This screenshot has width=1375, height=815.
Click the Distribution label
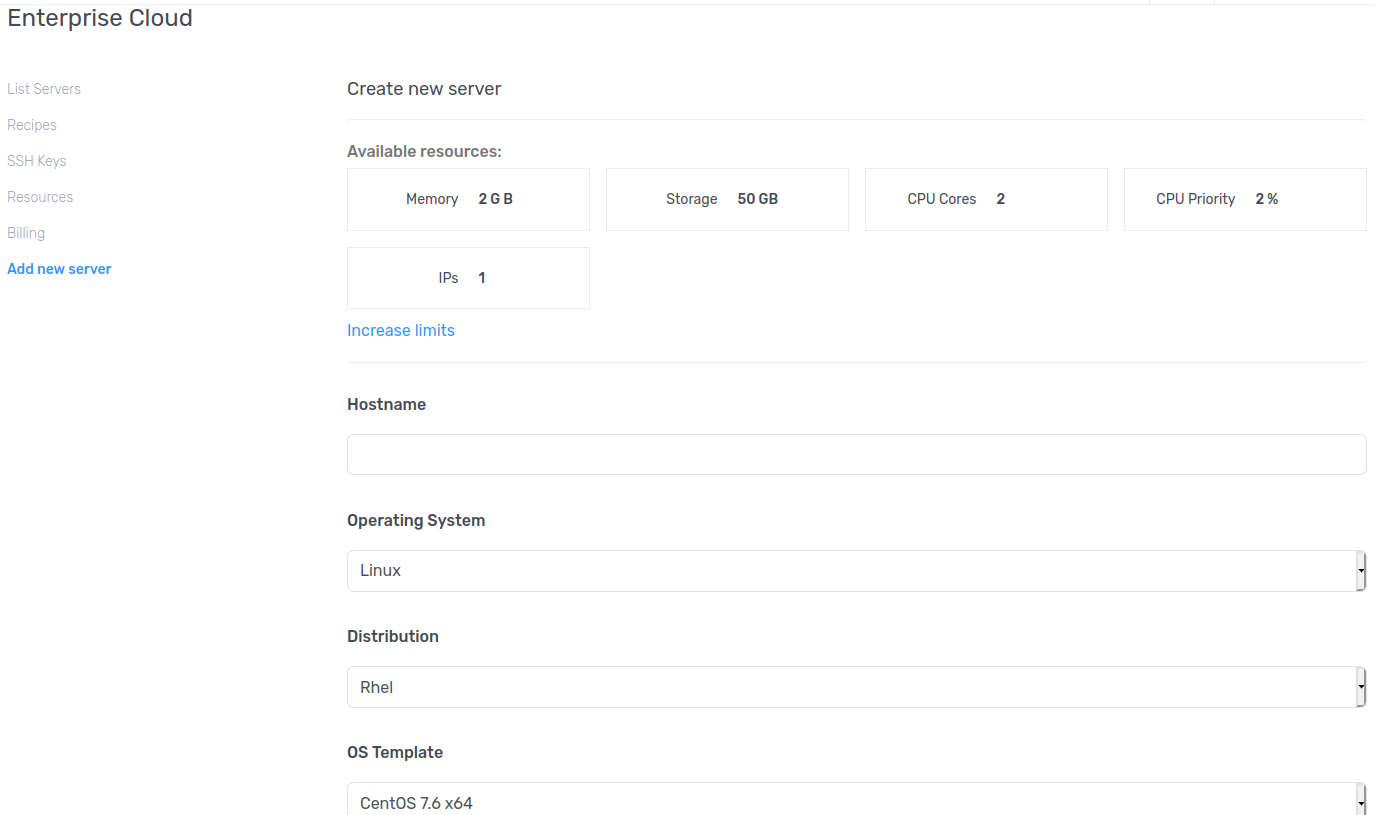click(393, 636)
